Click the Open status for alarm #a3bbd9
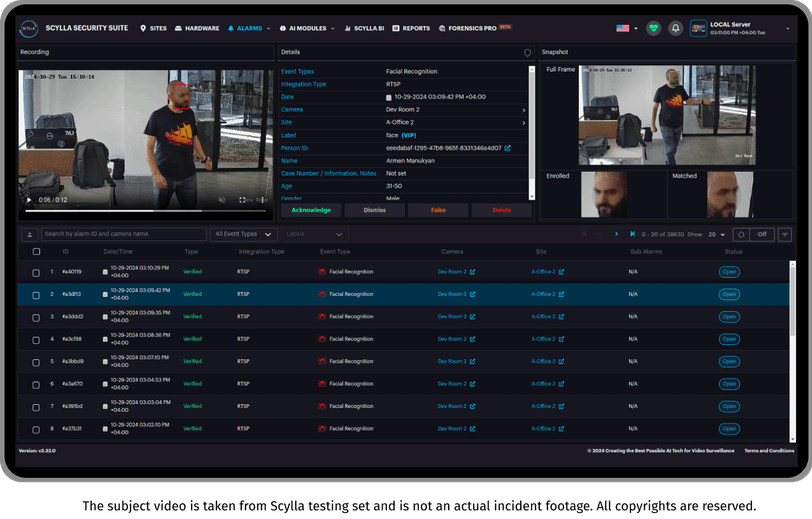The width and height of the screenshot is (812, 519). [x=729, y=362]
